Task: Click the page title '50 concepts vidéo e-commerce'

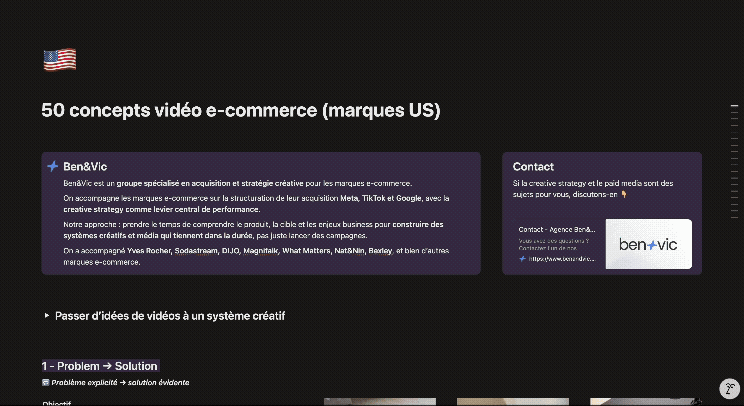Action: coord(241,110)
